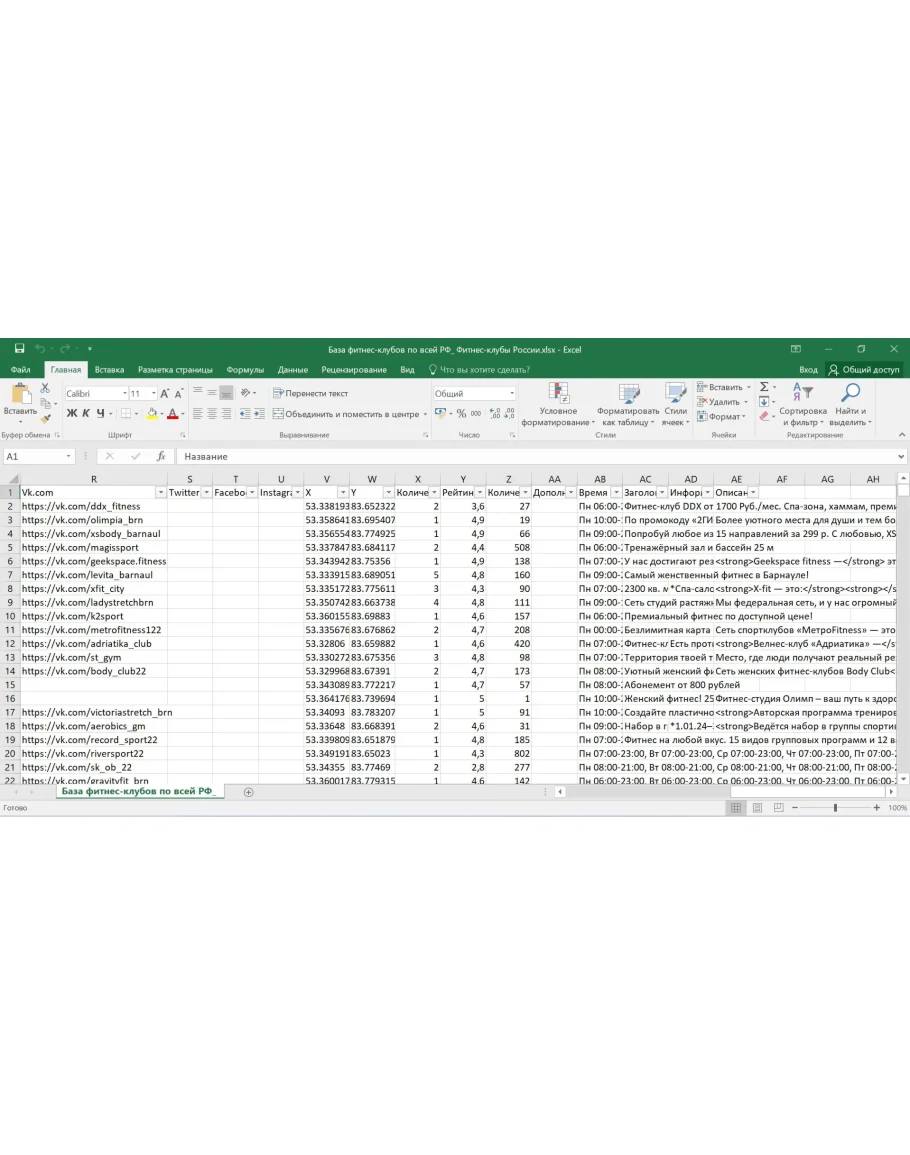
Task: Open the Данные ribbon tab
Action: (293, 370)
